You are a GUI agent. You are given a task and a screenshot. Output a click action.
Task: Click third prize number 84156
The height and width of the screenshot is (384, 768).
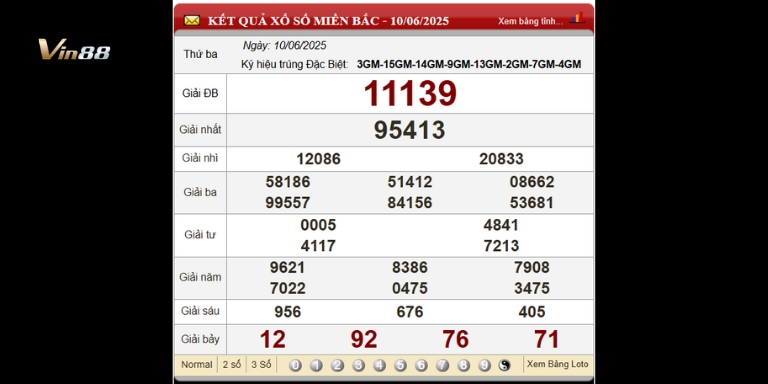pyautogui.click(x=410, y=203)
